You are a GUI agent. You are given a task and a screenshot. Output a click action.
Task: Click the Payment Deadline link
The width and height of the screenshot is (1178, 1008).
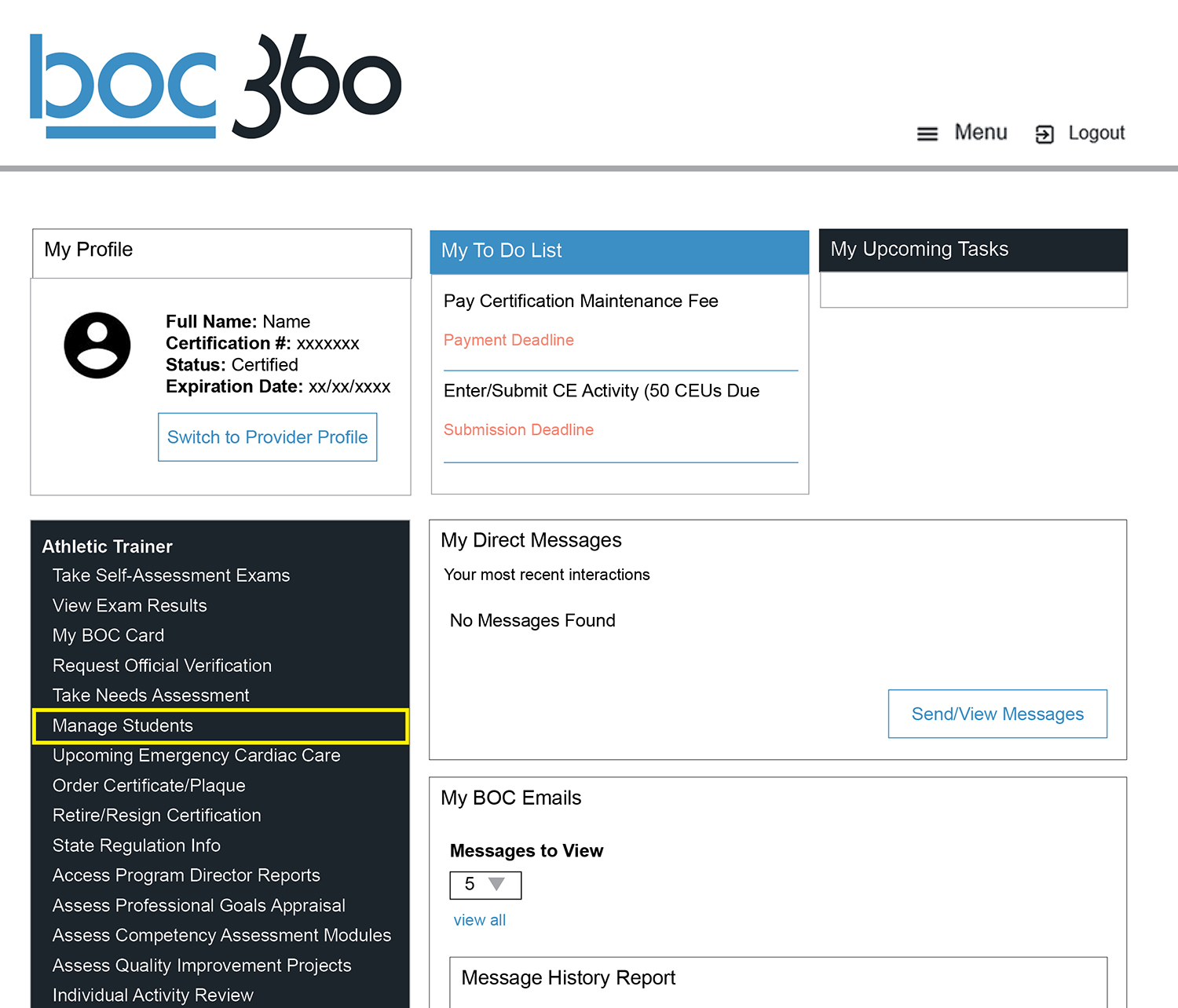(x=508, y=340)
